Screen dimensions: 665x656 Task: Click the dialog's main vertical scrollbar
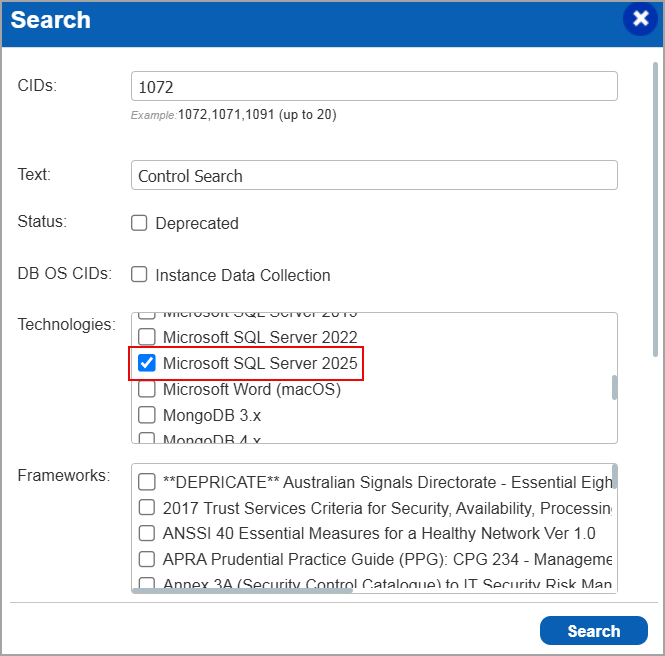(x=655, y=209)
